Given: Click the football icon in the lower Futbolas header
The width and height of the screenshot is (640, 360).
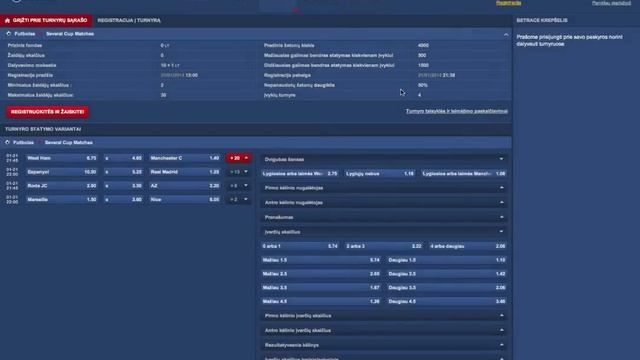Looking at the screenshot, I should pos(7,142).
